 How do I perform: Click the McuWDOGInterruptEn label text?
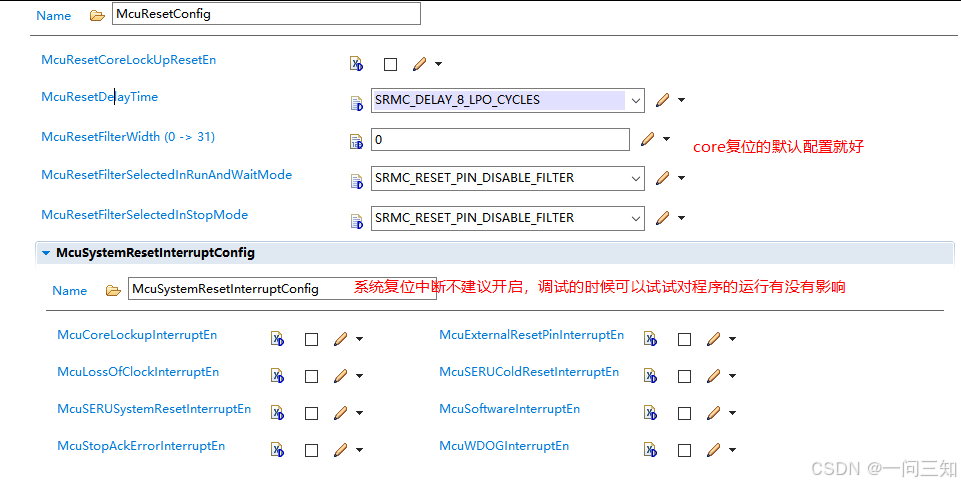[504, 446]
